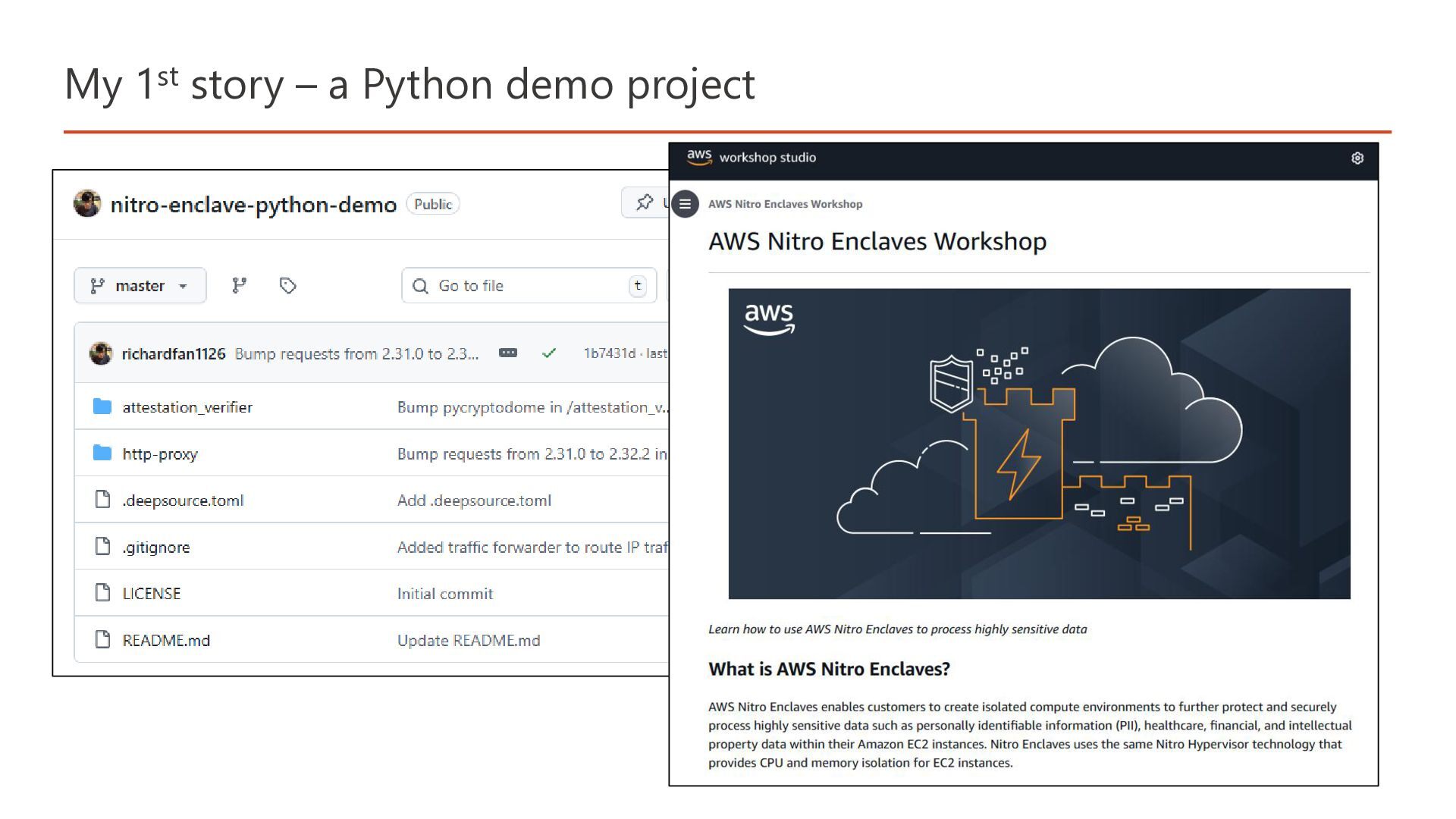Click the aws workshop studio logo
The width and height of the screenshot is (1456, 819).
click(x=698, y=157)
